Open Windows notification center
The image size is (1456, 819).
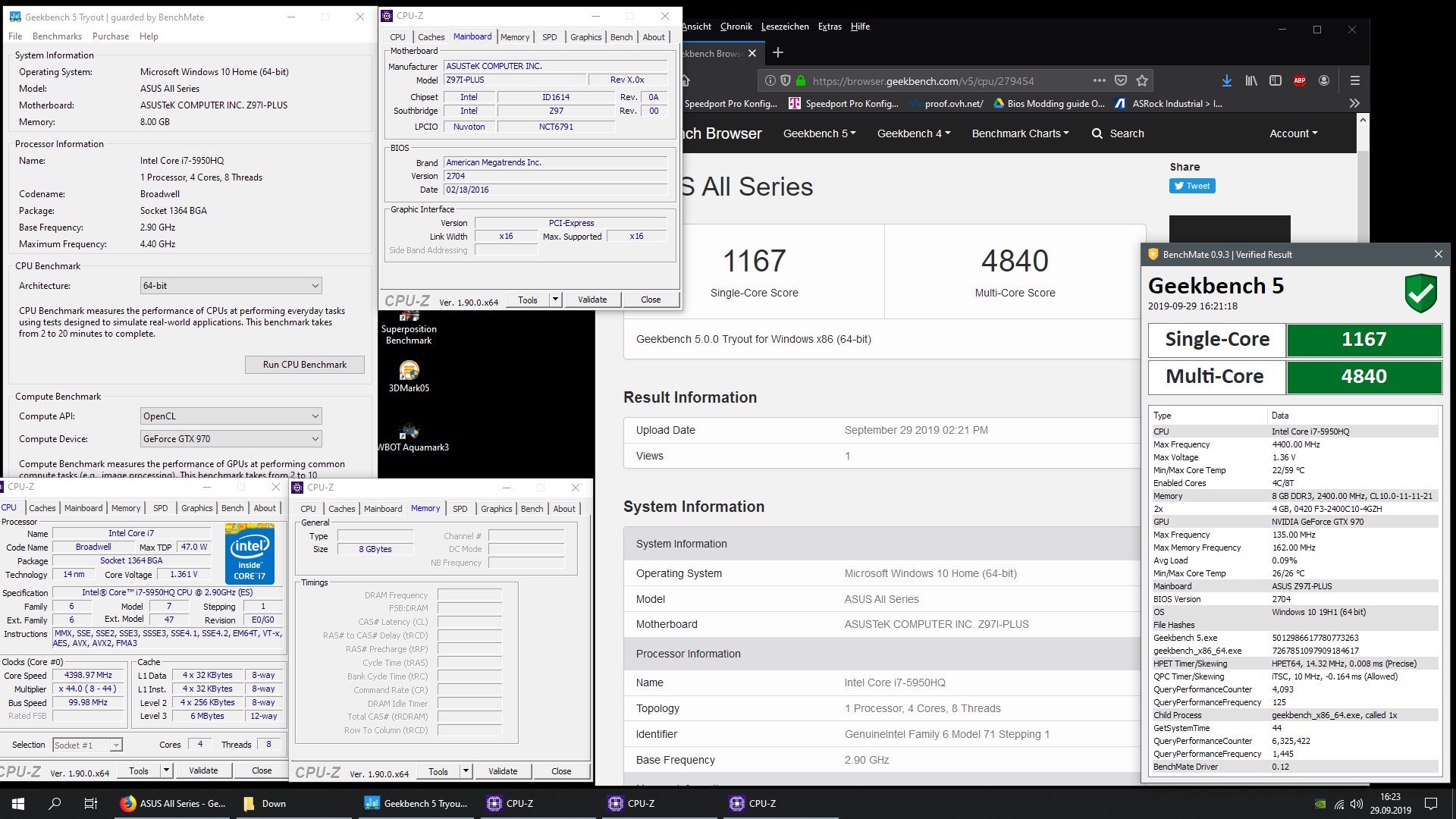pos(1431,804)
